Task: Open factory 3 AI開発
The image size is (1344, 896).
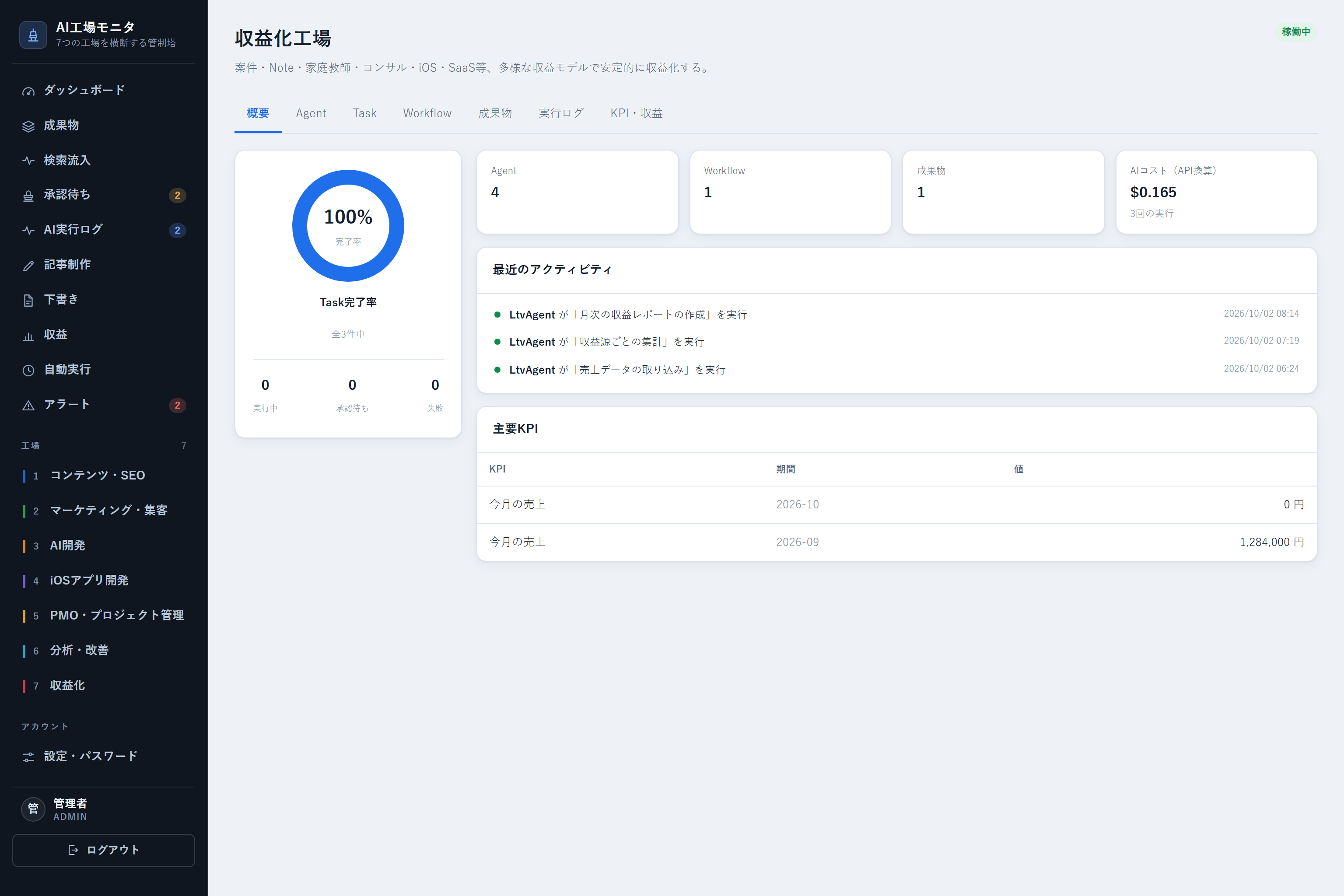Action: point(103,546)
